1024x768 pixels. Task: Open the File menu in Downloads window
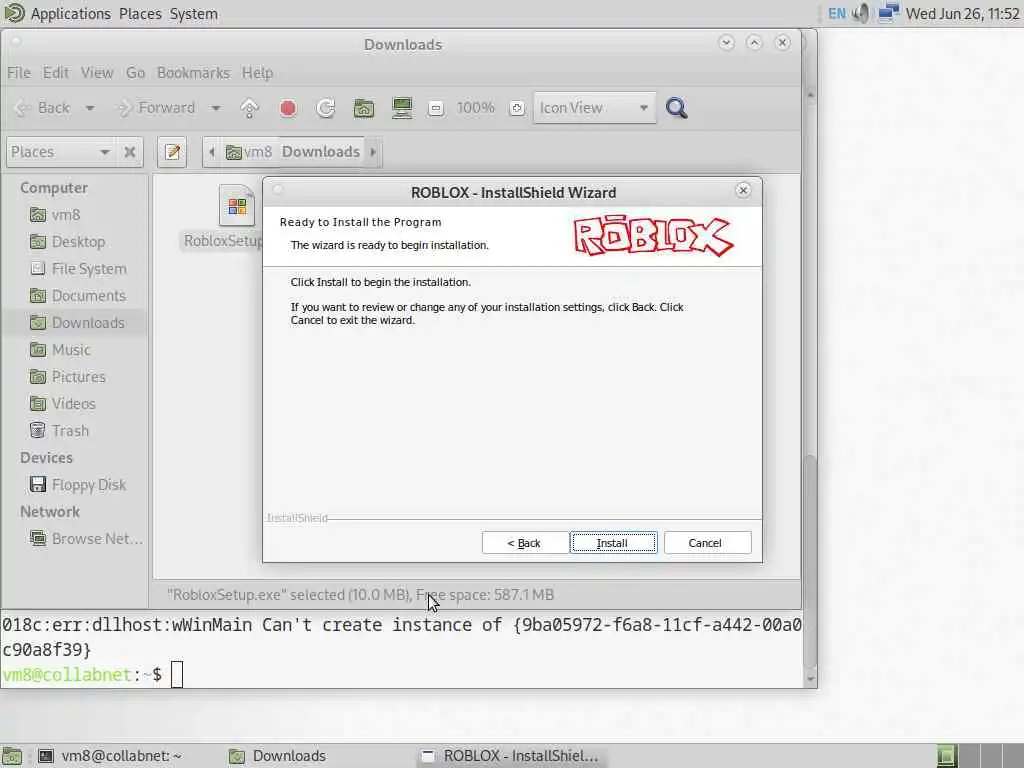[19, 72]
